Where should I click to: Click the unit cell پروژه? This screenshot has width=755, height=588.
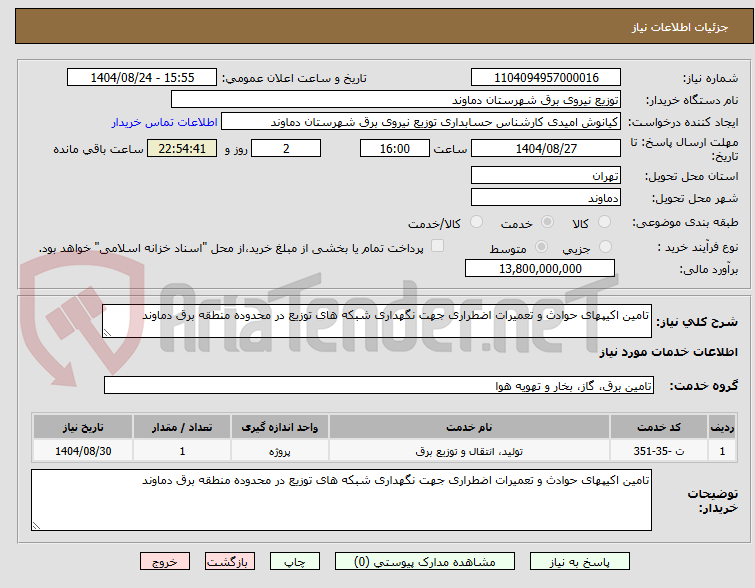click(280, 451)
